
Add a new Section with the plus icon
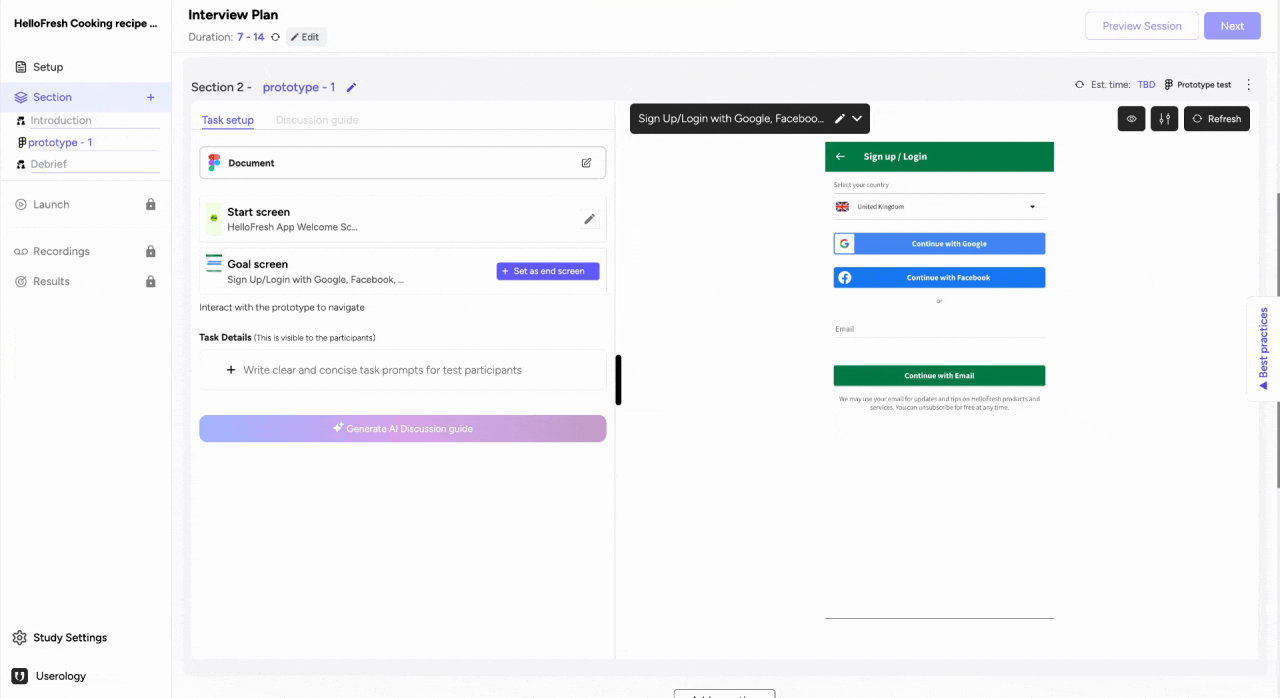coord(150,96)
